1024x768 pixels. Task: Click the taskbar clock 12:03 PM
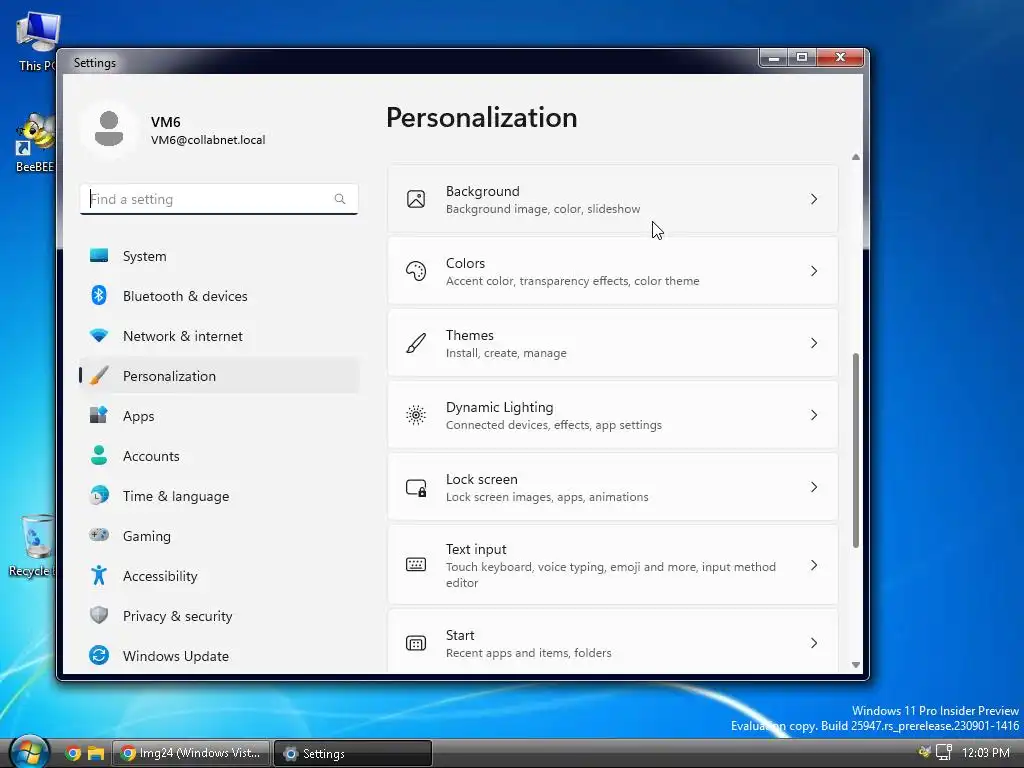pyautogui.click(x=985, y=753)
